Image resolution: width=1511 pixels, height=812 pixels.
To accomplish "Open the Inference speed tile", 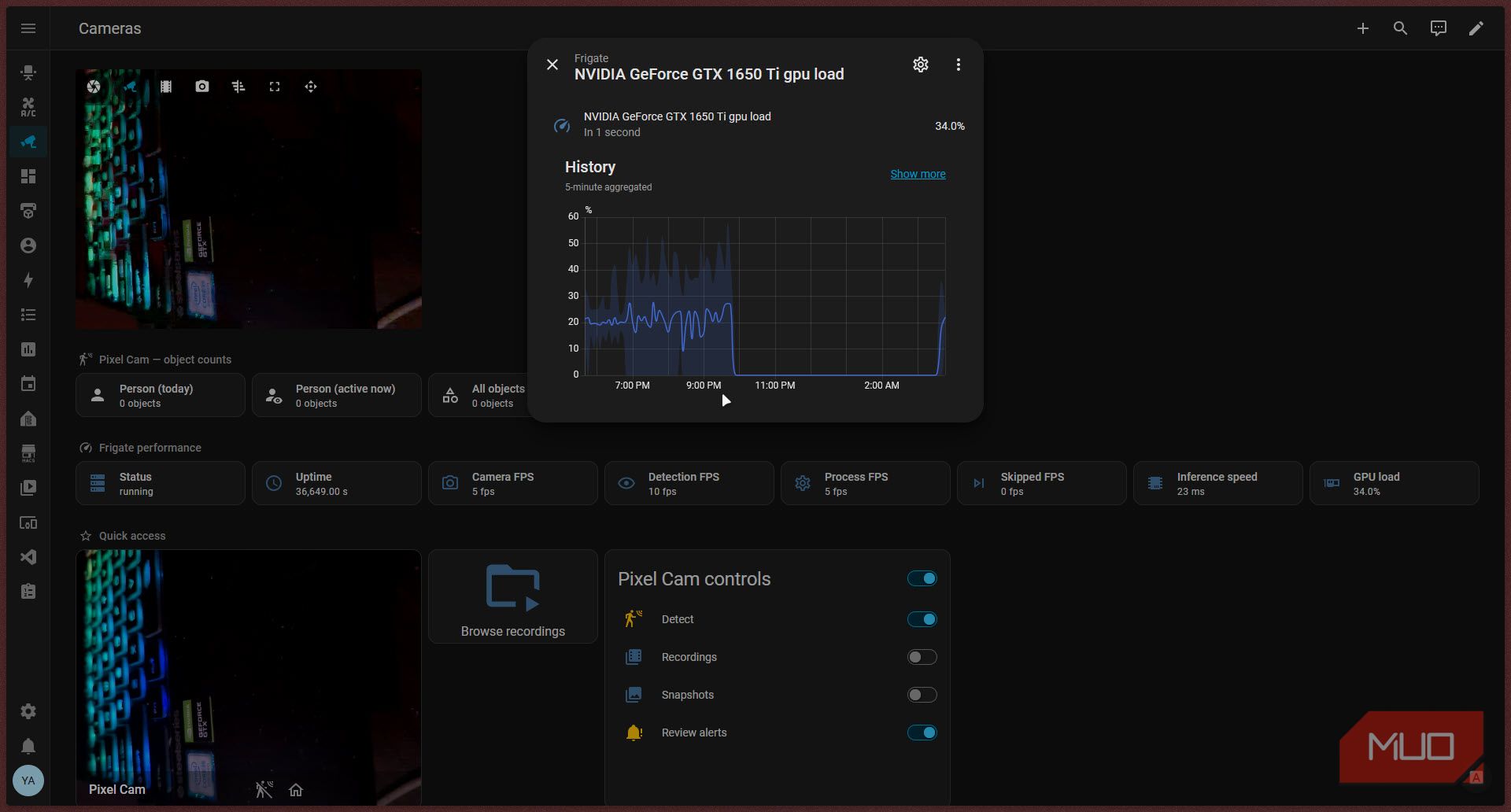I will pos(1218,483).
